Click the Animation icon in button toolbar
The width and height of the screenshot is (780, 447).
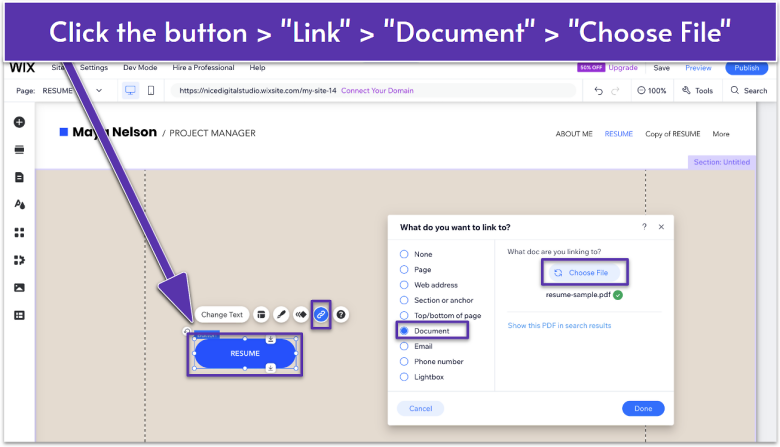click(300, 314)
